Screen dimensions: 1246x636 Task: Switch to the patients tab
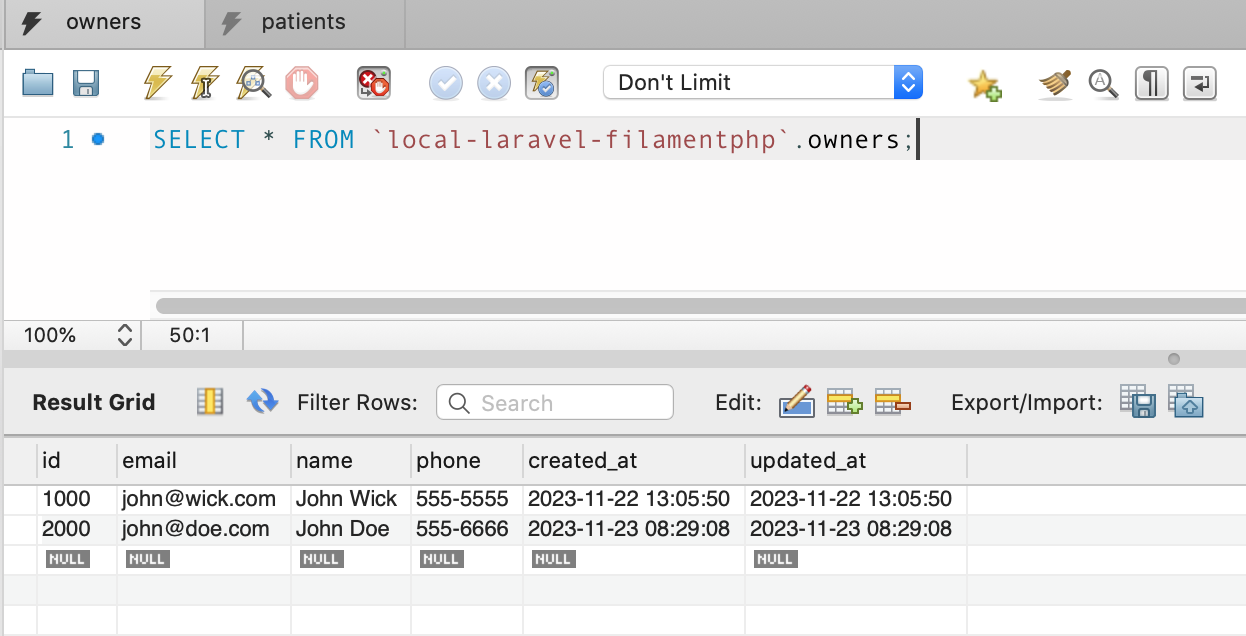coord(304,23)
